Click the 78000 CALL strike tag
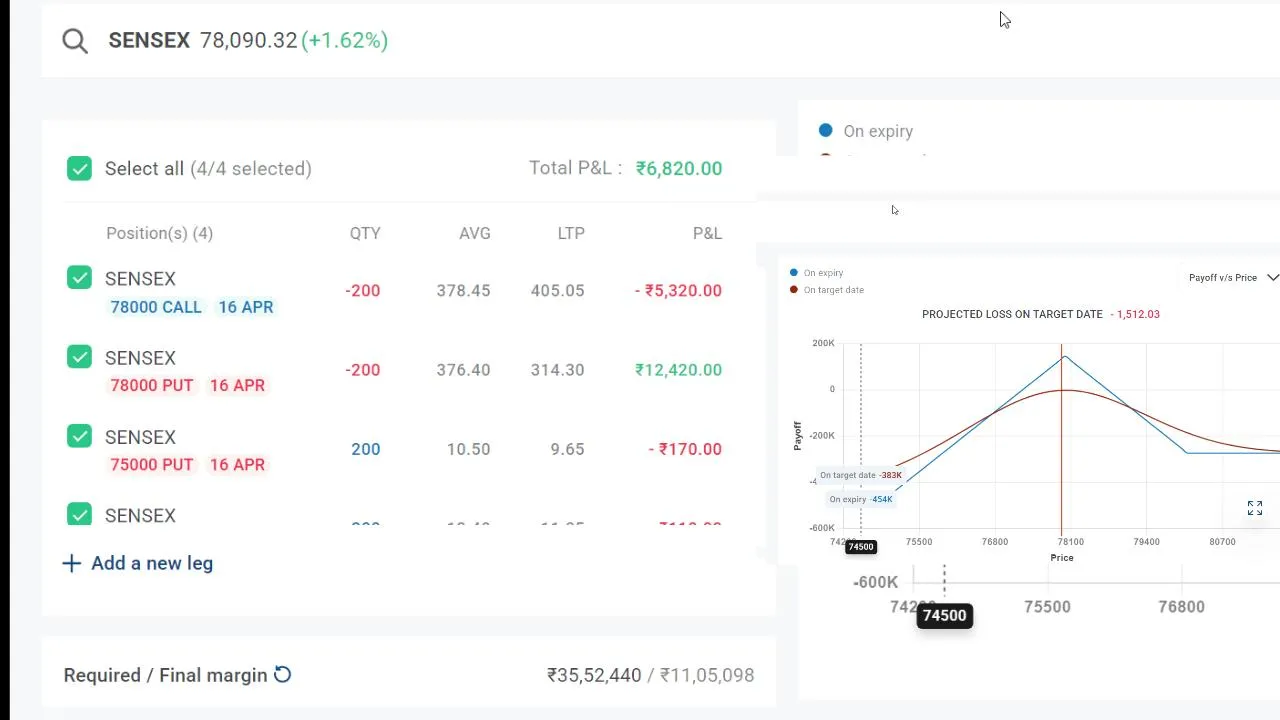 point(156,307)
